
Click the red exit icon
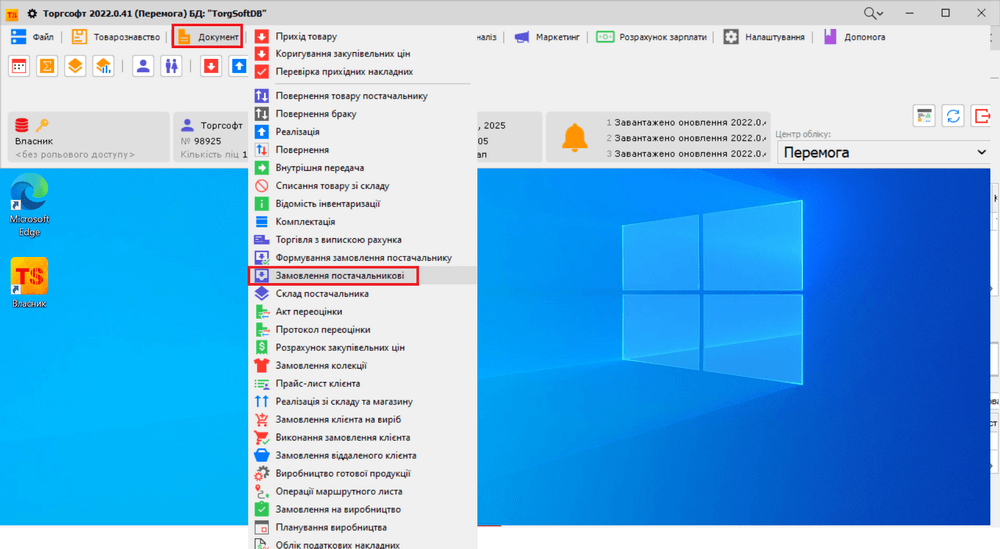click(x=982, y=116)
